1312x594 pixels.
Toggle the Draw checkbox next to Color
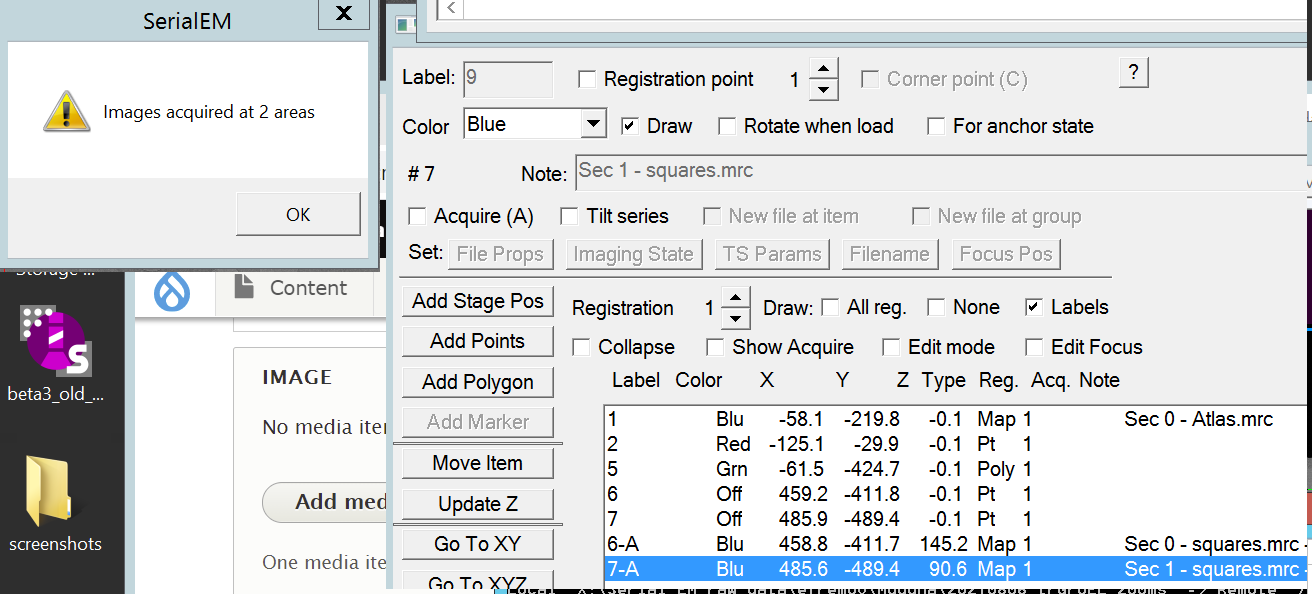pos(630,126)
